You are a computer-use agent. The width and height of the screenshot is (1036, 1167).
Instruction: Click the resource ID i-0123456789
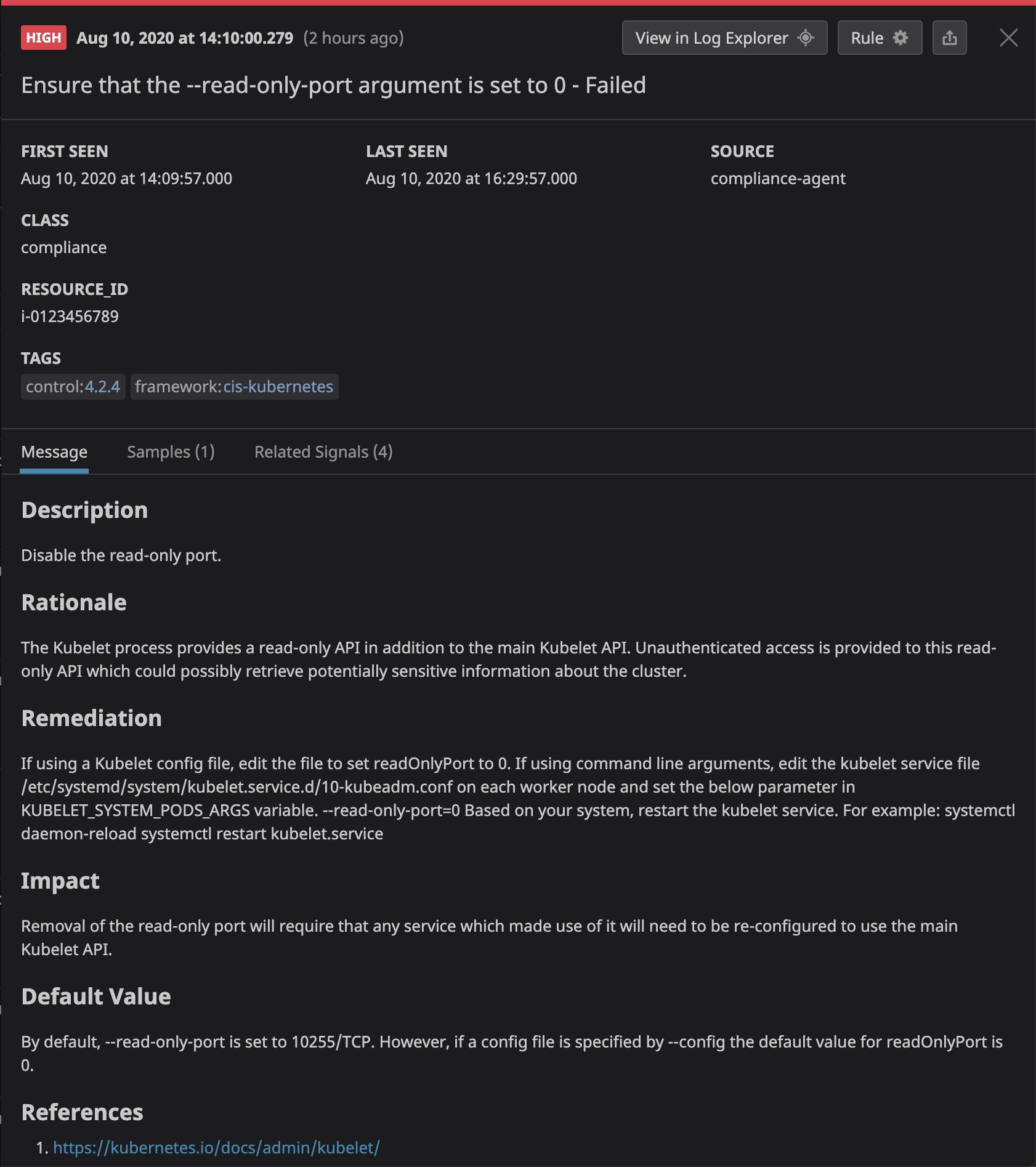pyautogui.click(x=70, y=316)
